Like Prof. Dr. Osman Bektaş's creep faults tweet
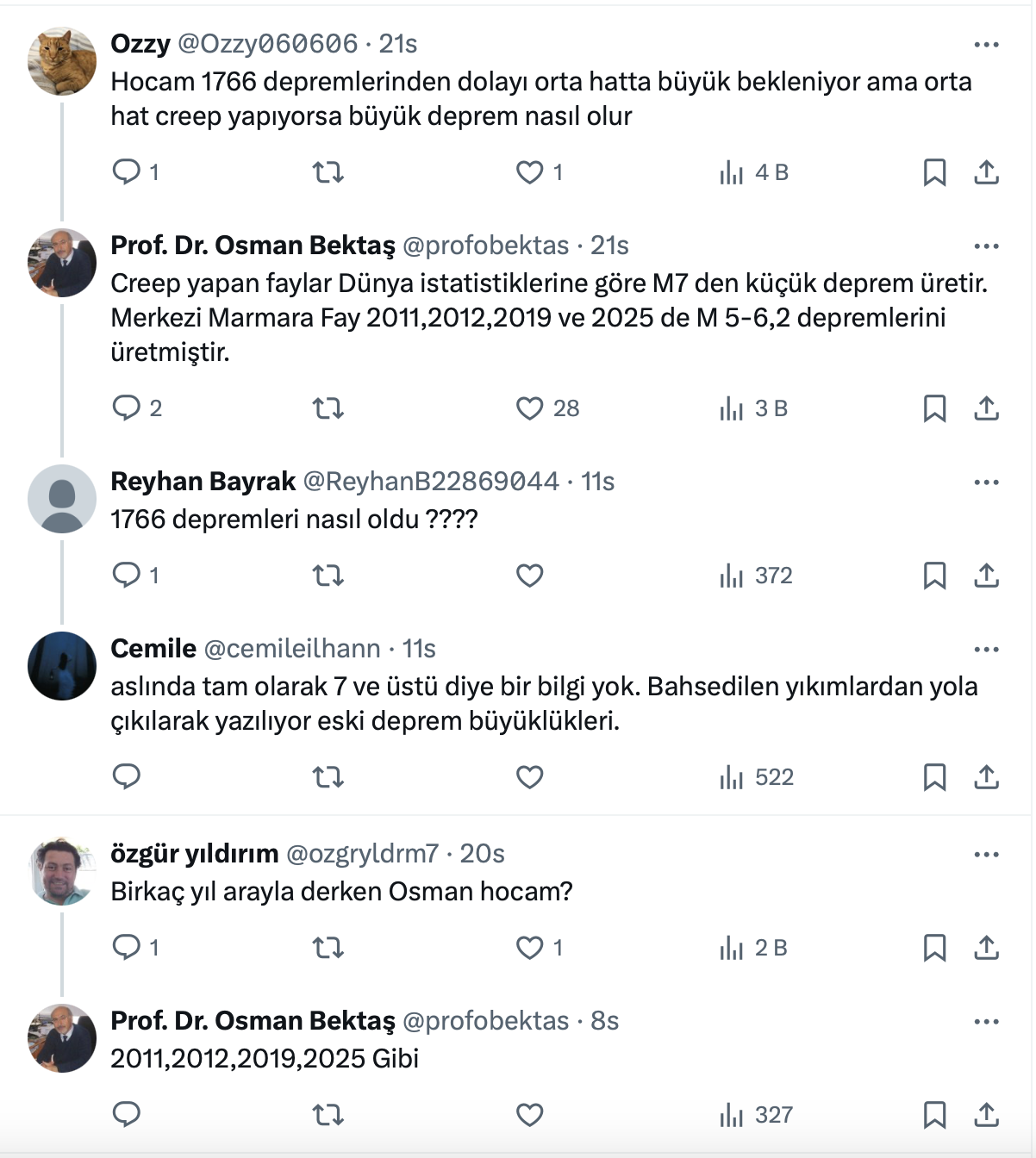Viewport: 1036px width, 1158px height. point(529,408)
